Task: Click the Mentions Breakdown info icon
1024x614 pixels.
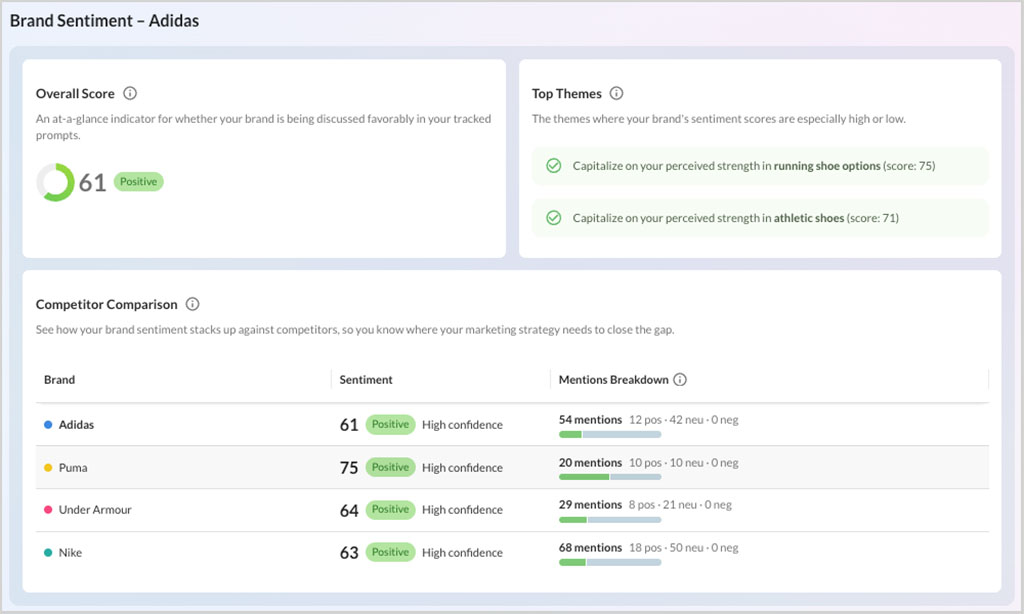Action: 680,380
